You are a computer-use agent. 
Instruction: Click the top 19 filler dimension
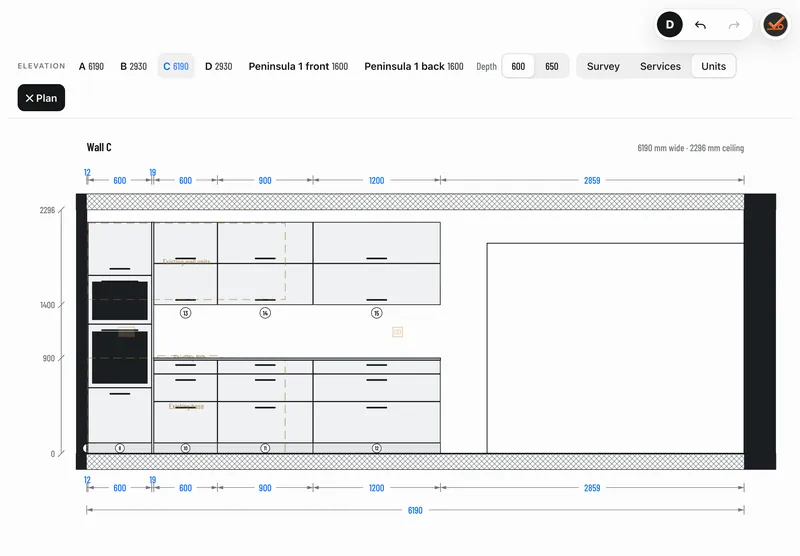click(x=153, y=172)
